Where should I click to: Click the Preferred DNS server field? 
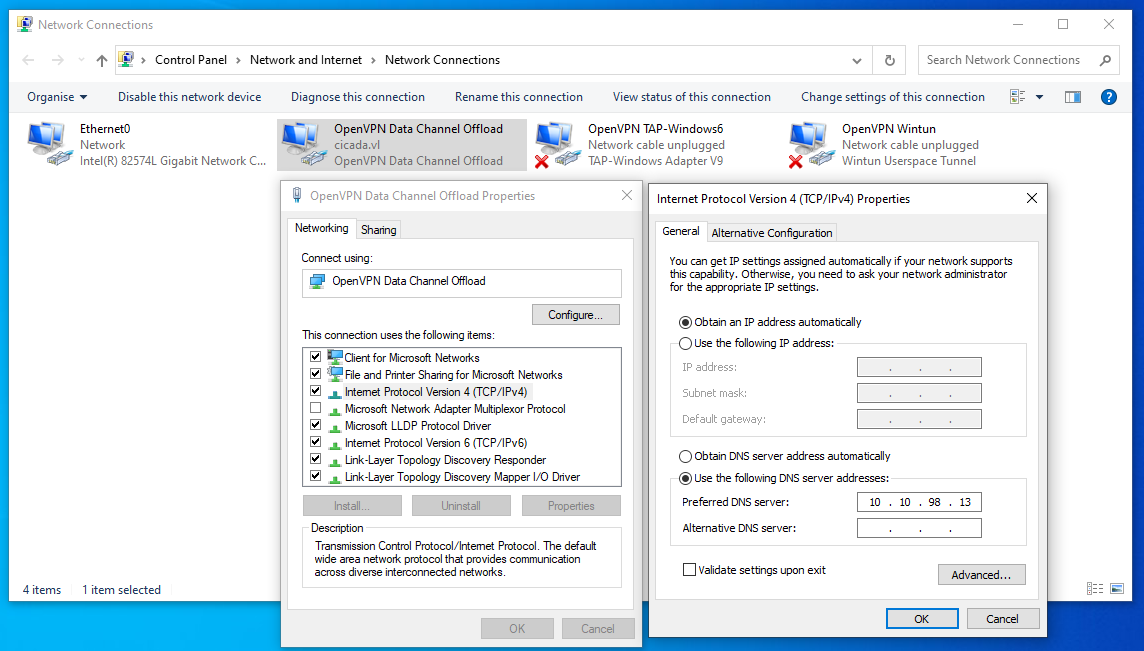[x=919, y=502]
